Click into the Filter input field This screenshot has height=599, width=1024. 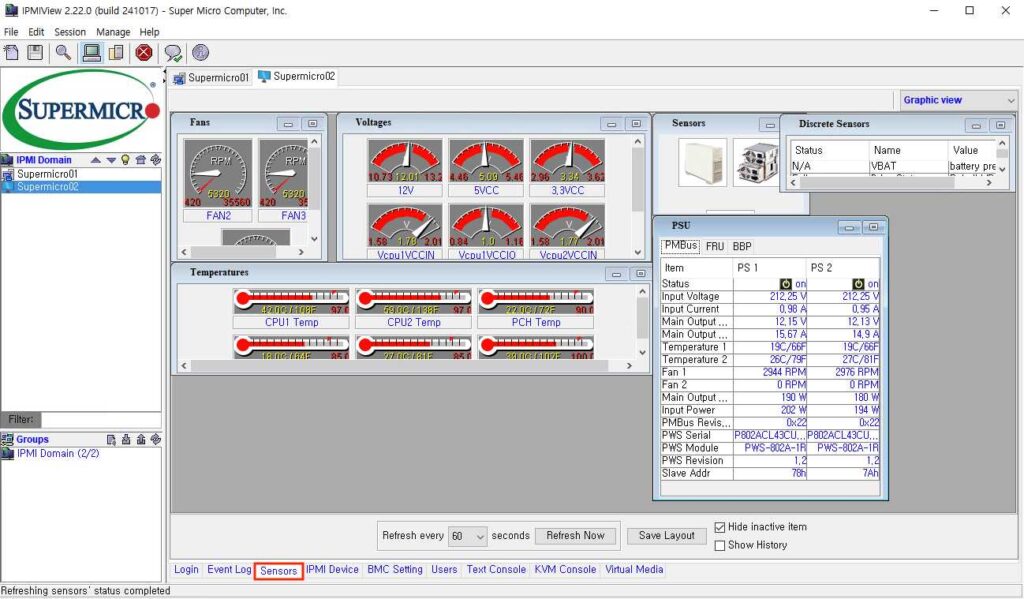click(101, 419)
